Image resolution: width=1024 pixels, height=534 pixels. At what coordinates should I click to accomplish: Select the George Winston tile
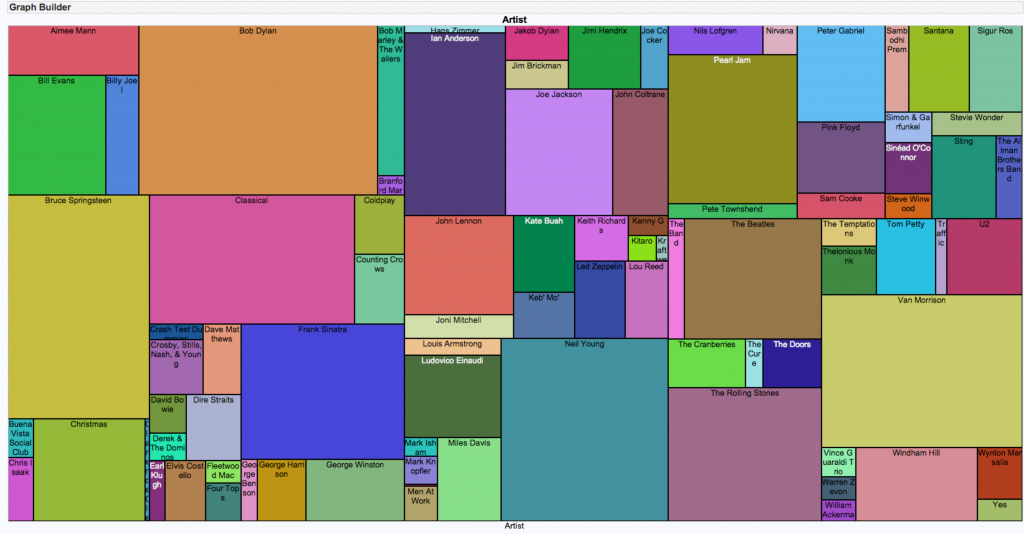[x=355, y=490]
